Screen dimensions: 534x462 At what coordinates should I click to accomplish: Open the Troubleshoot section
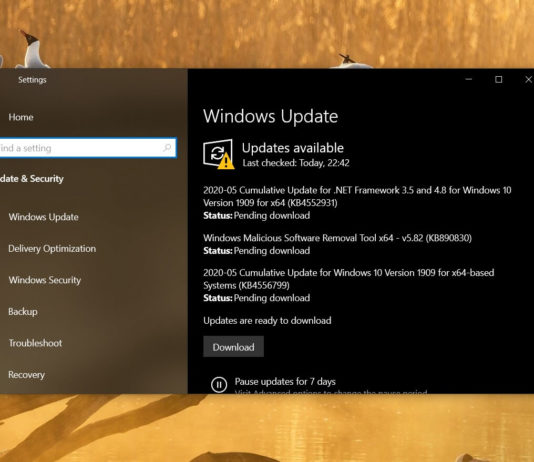click(35, 343)
